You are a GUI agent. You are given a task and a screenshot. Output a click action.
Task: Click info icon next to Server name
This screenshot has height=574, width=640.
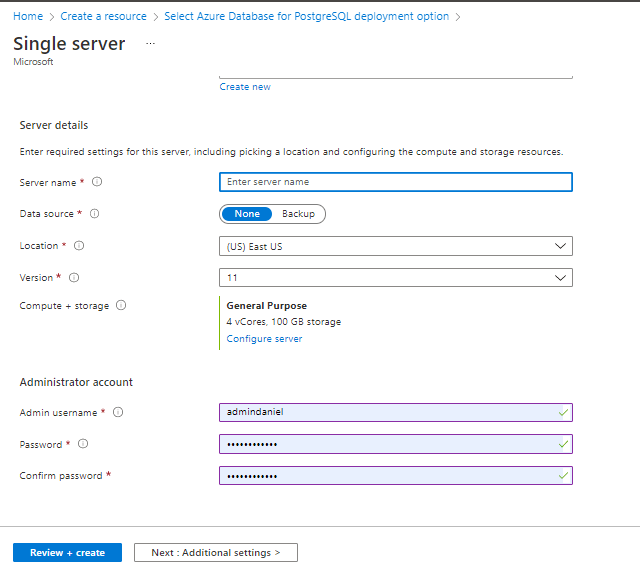coord(97,182)
